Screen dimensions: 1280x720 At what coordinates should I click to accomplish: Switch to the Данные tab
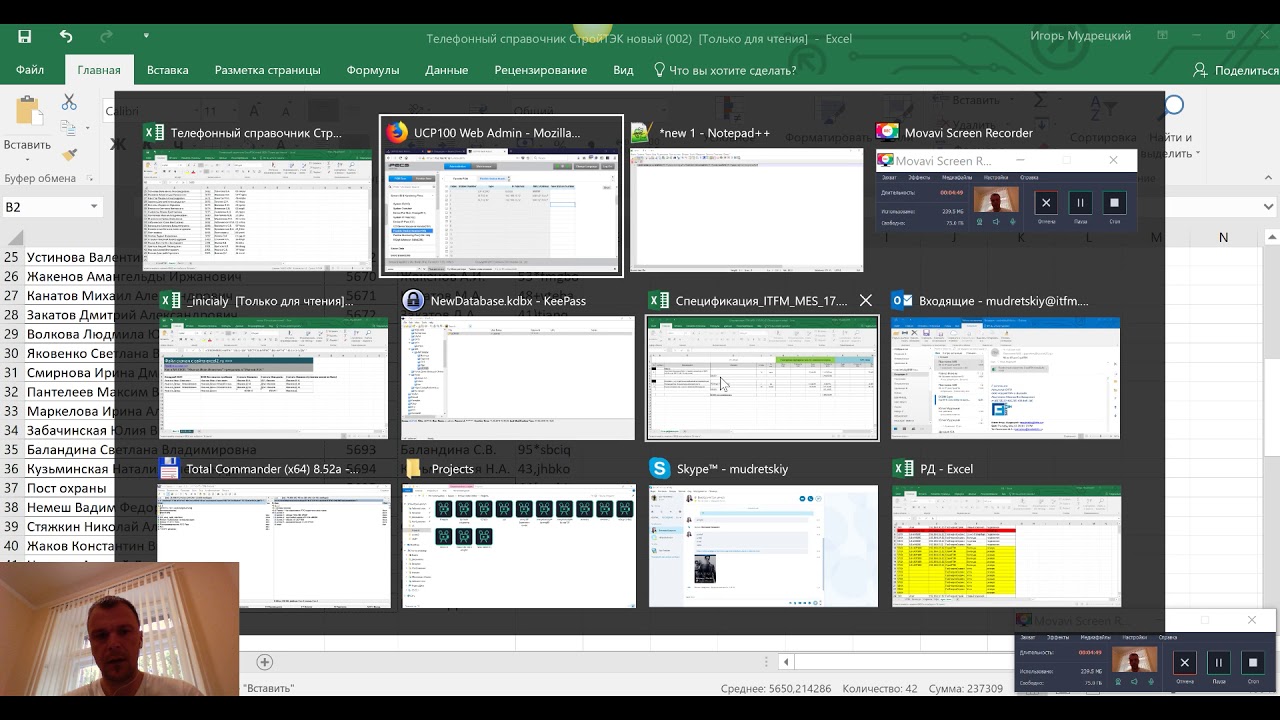click(x=446, y=70)
